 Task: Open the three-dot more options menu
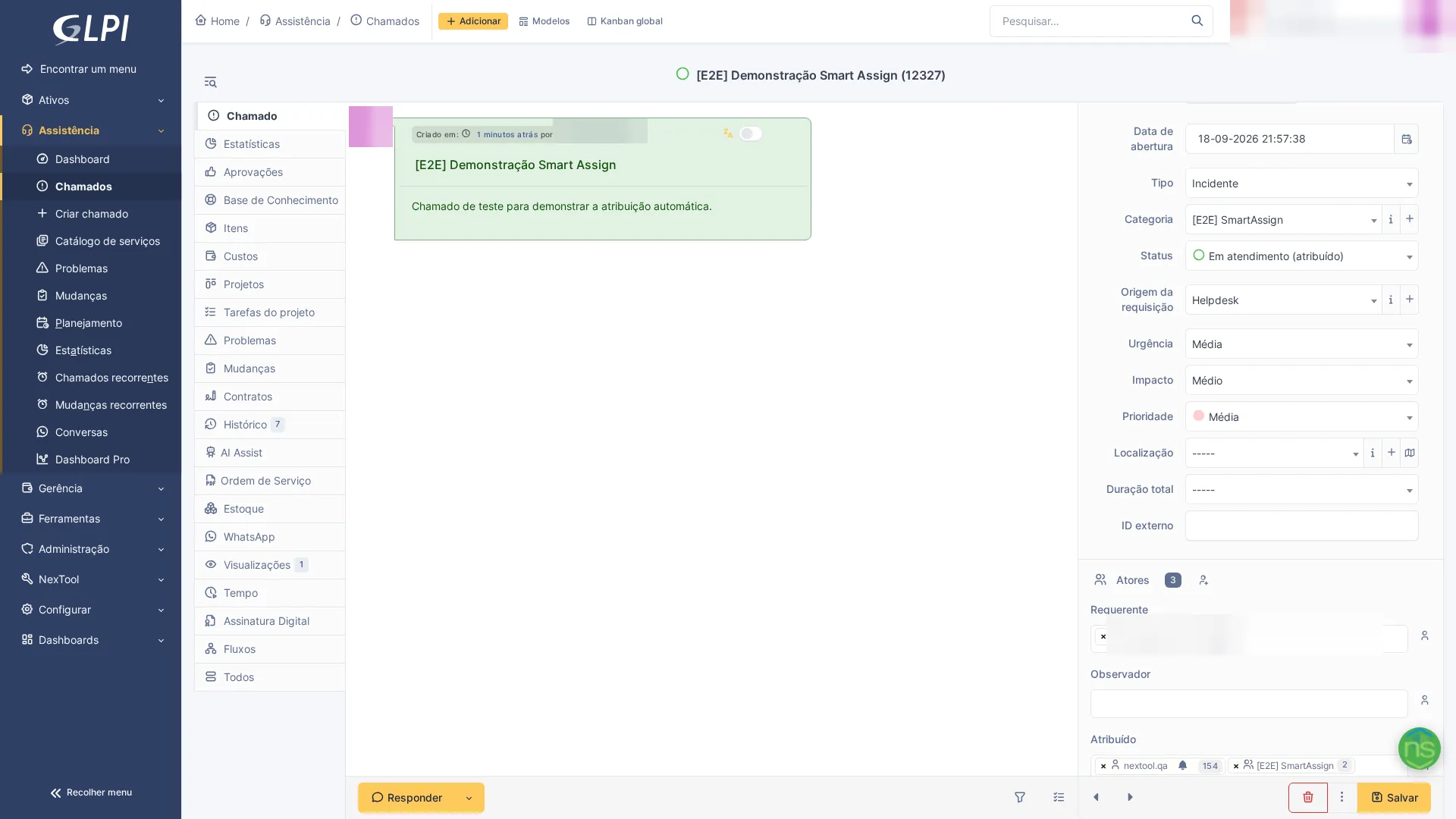[x=1341, y=797]
